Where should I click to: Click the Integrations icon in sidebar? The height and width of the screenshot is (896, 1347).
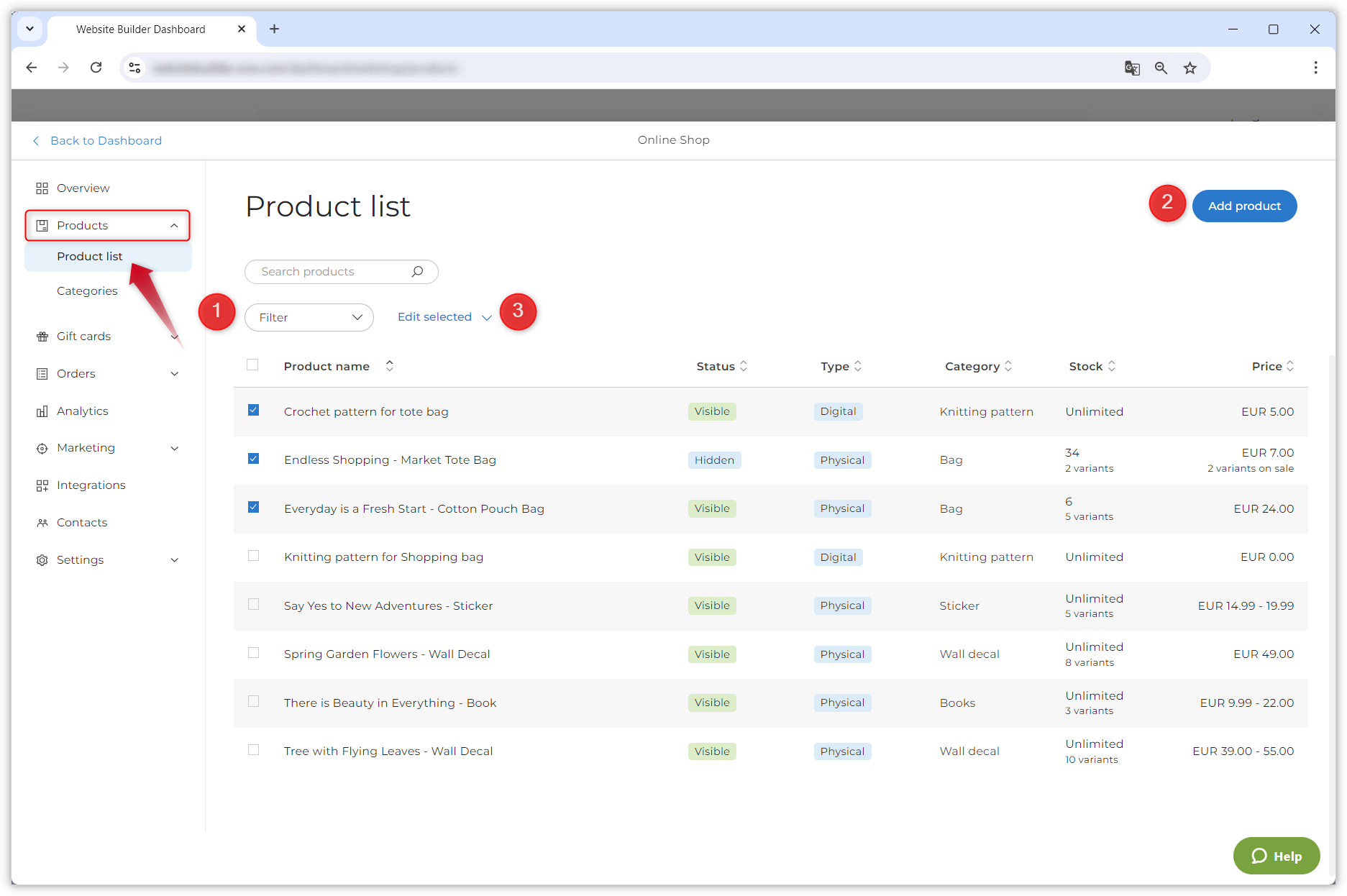pyautogui.click(x=42, y=485)
